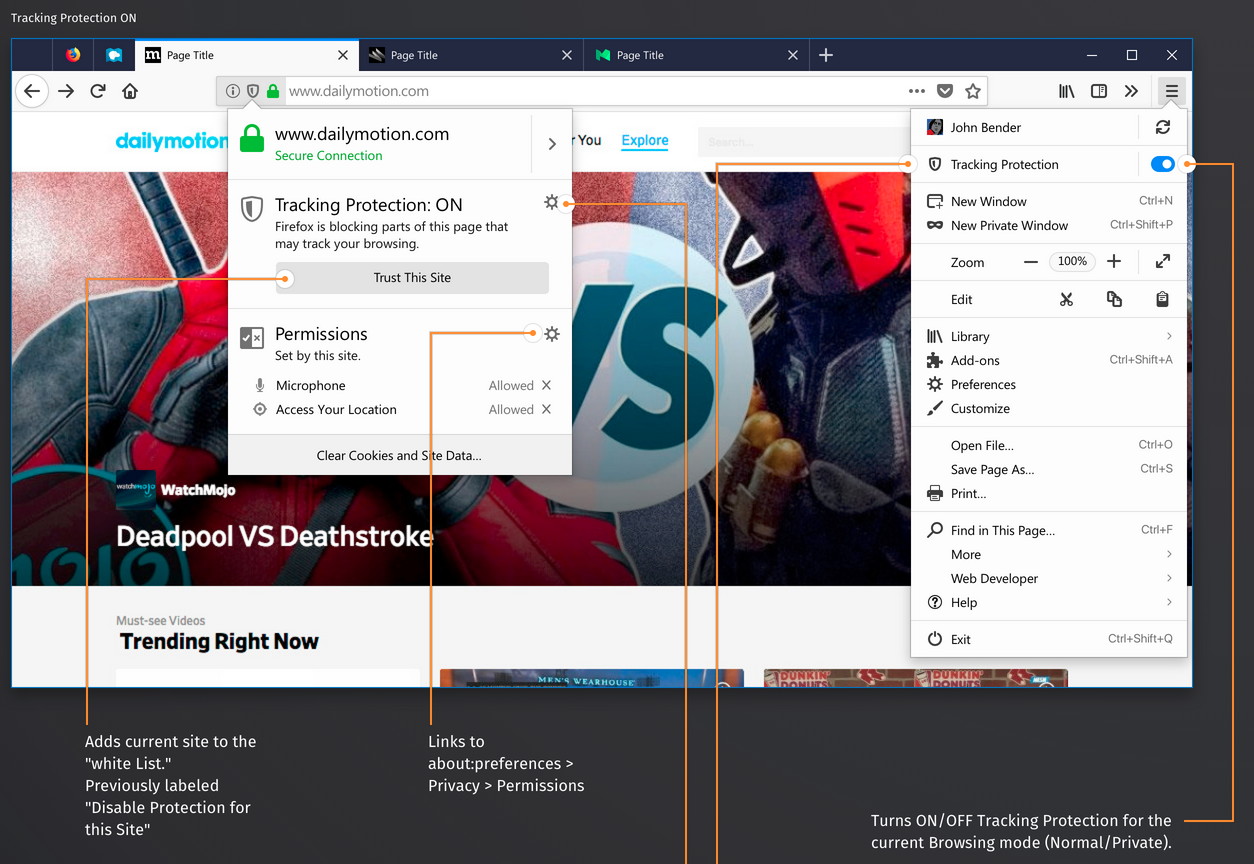The image size is (1254, 864).
Task: Switch to the second Page Title tab
Action: [x=414, y=55]
